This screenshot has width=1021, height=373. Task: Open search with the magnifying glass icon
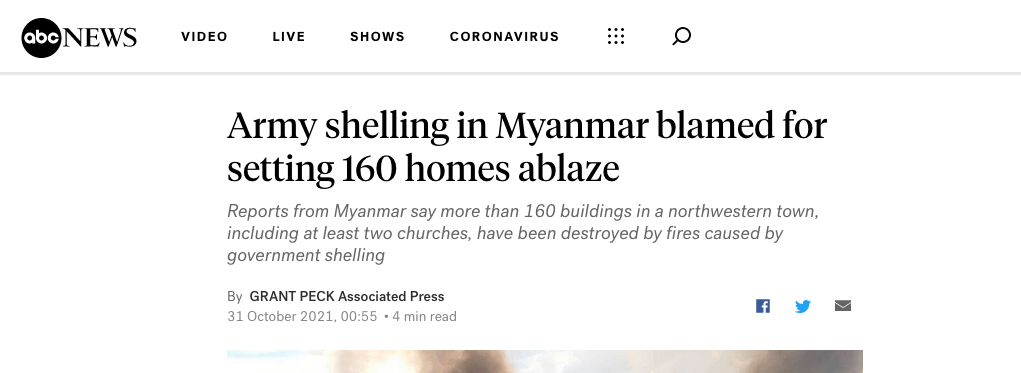click(x=681, y=36)
